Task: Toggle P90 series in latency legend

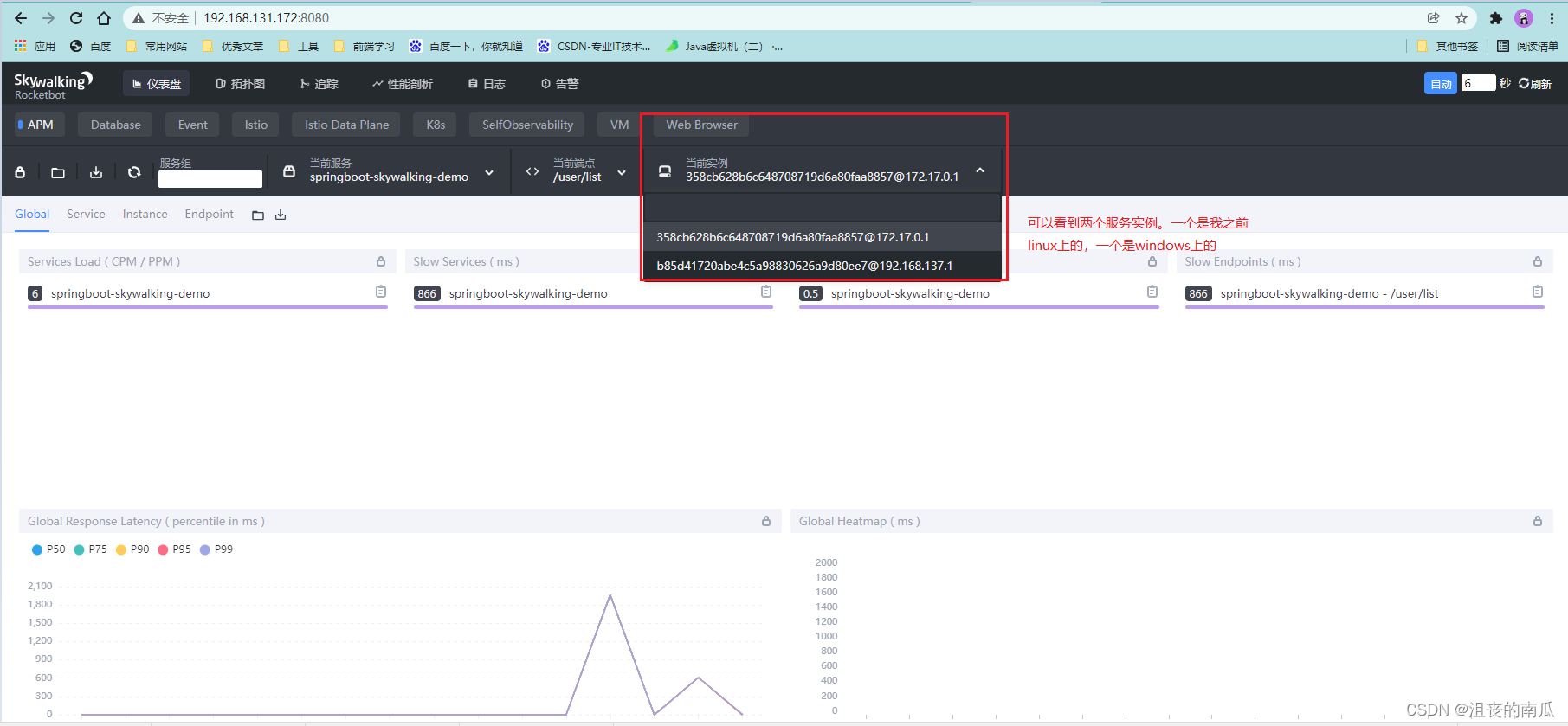Action: [132, 549]
